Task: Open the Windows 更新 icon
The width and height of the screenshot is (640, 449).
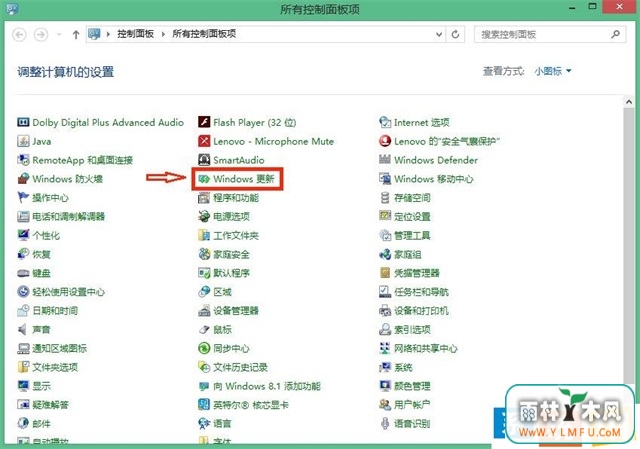Action: coord(204,179)
